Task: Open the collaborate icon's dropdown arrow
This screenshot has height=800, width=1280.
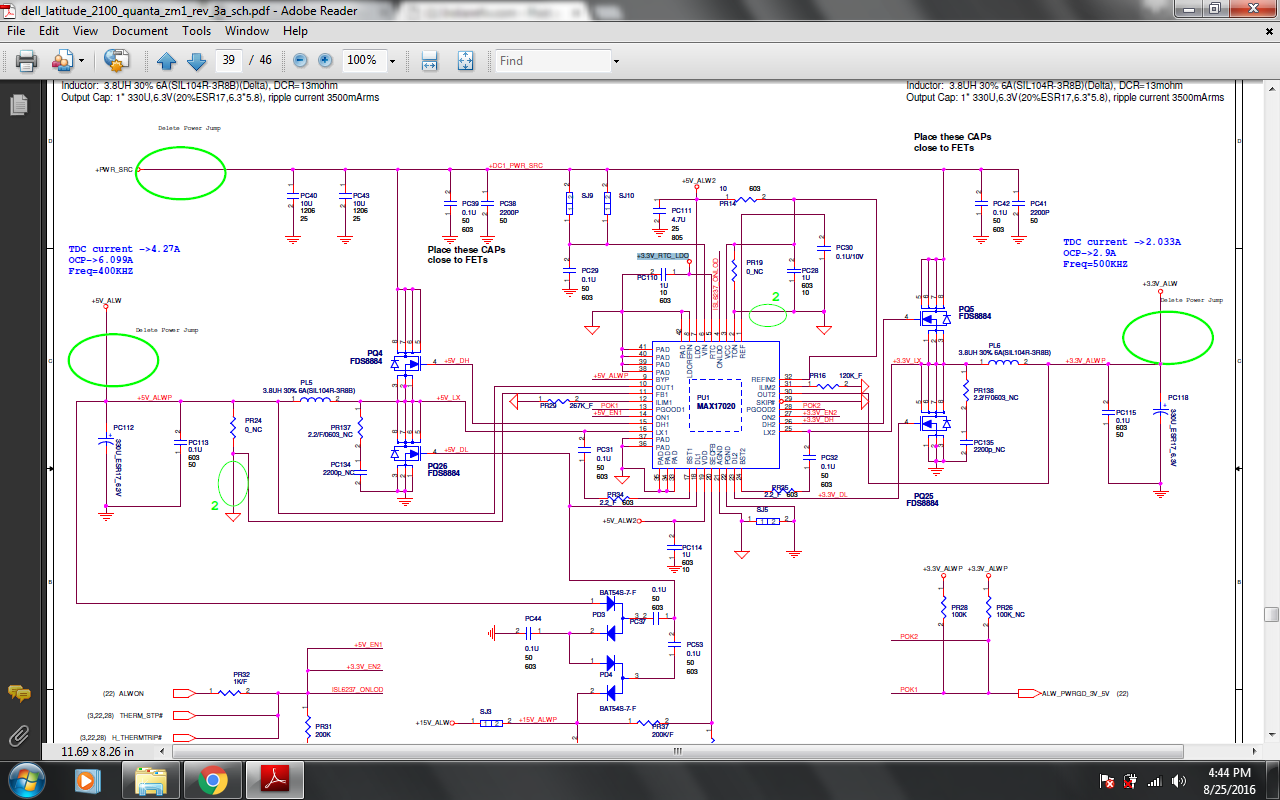Action: (x=81, y=61)
